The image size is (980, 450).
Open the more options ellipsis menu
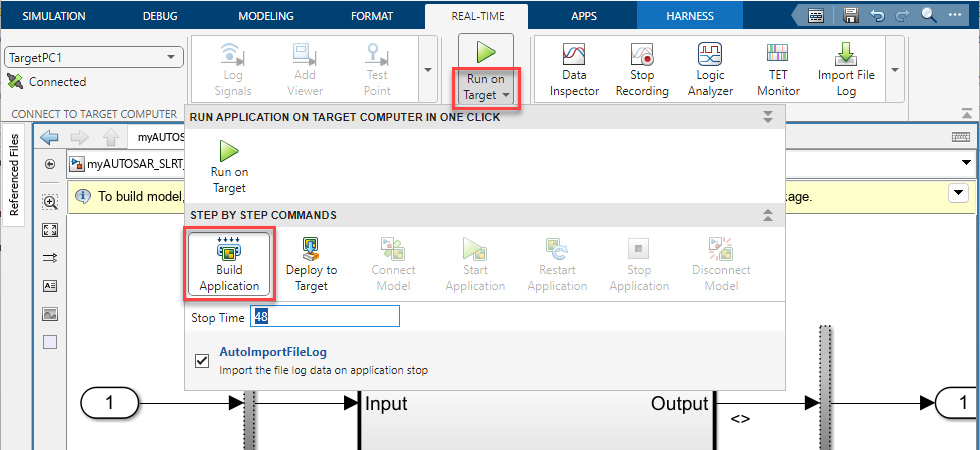956,16
